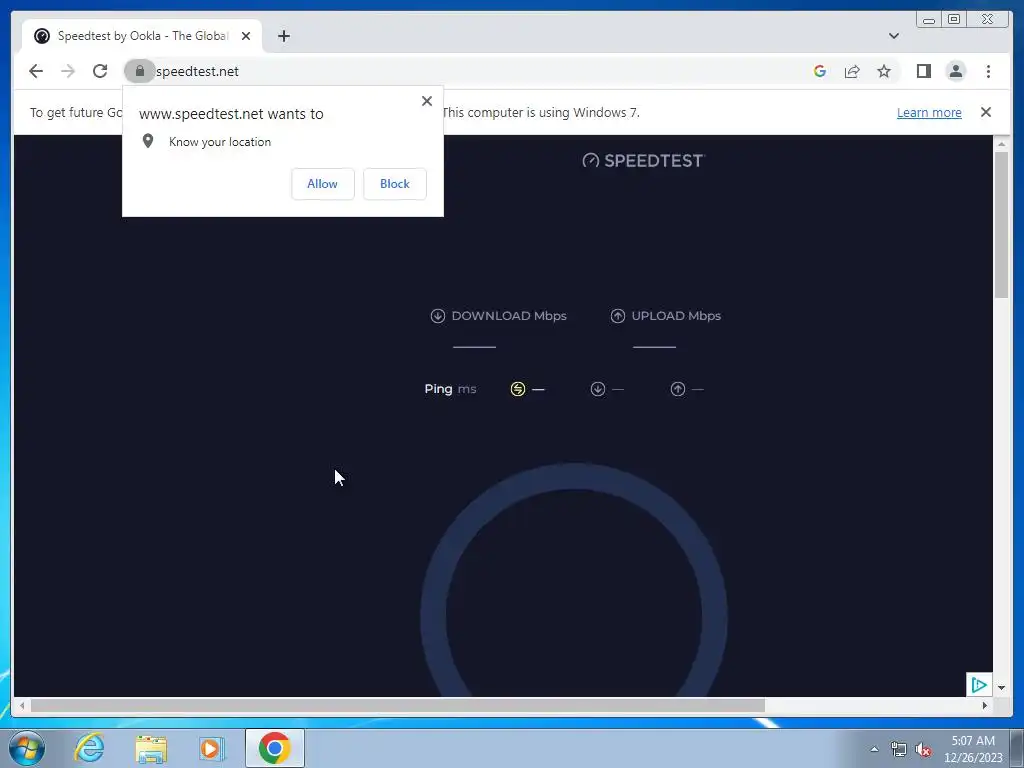Open a new tab with plus button

click(x=283, y=36)
